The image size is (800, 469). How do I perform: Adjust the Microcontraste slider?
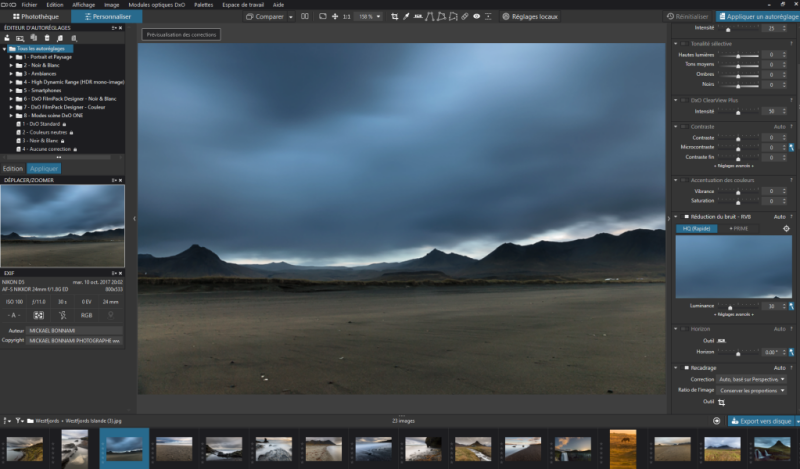pos(737,147)
